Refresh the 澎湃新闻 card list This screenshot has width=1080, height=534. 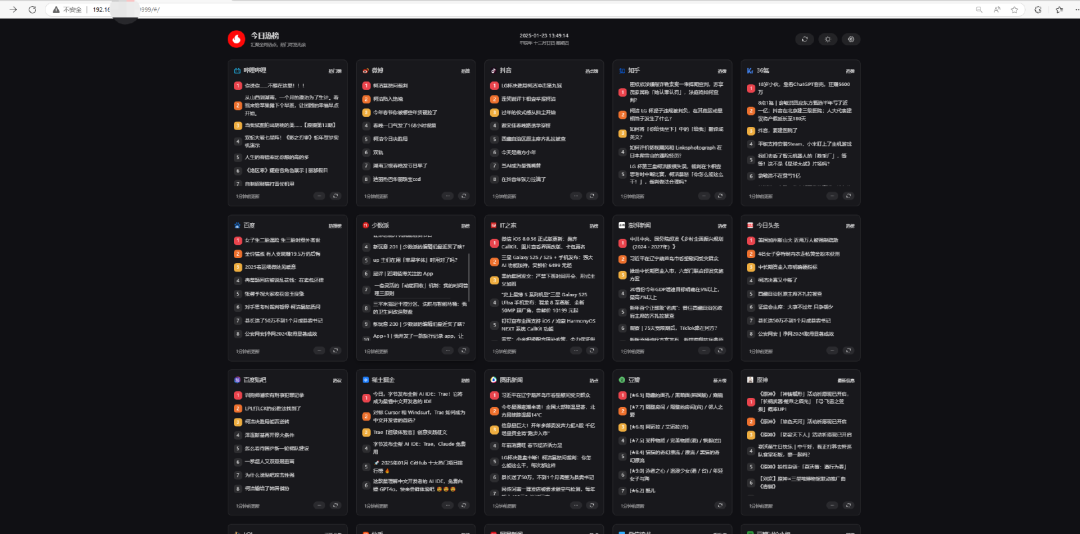[x=720, y=351]
